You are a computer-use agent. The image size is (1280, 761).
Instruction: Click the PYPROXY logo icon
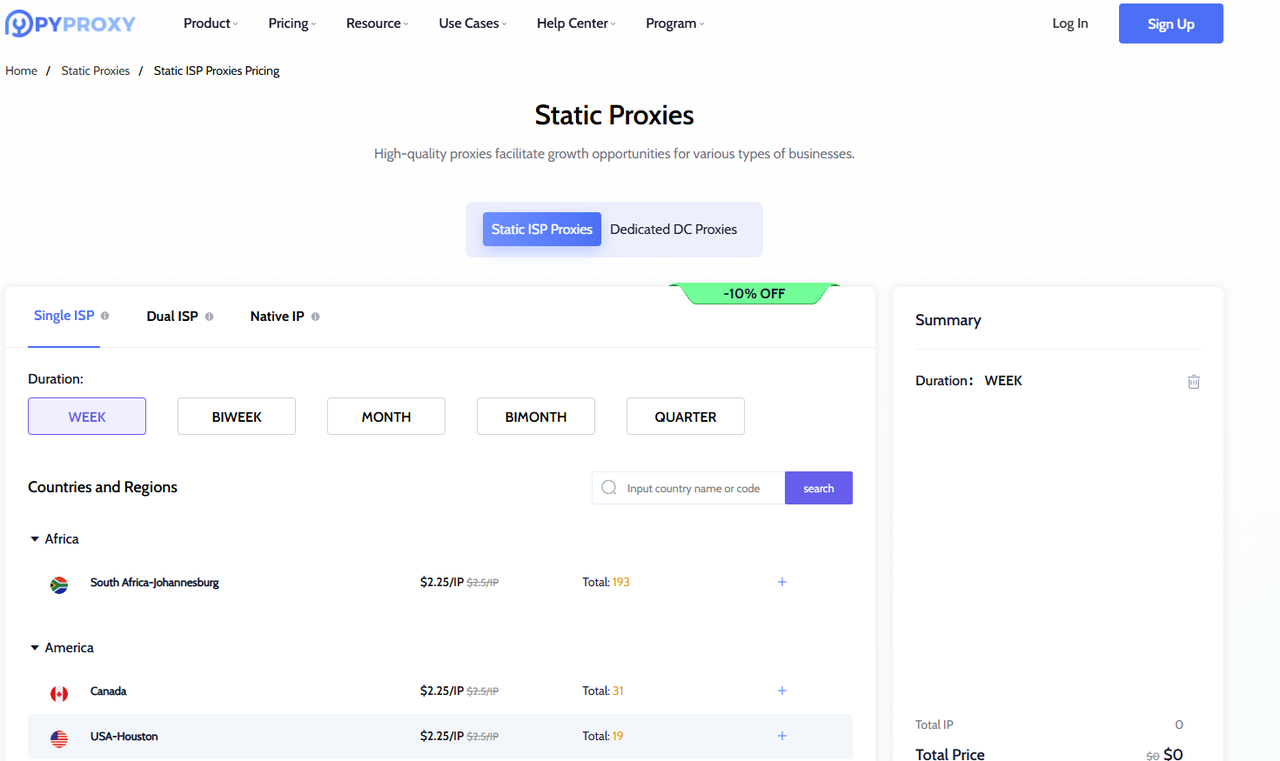[17, 22]
